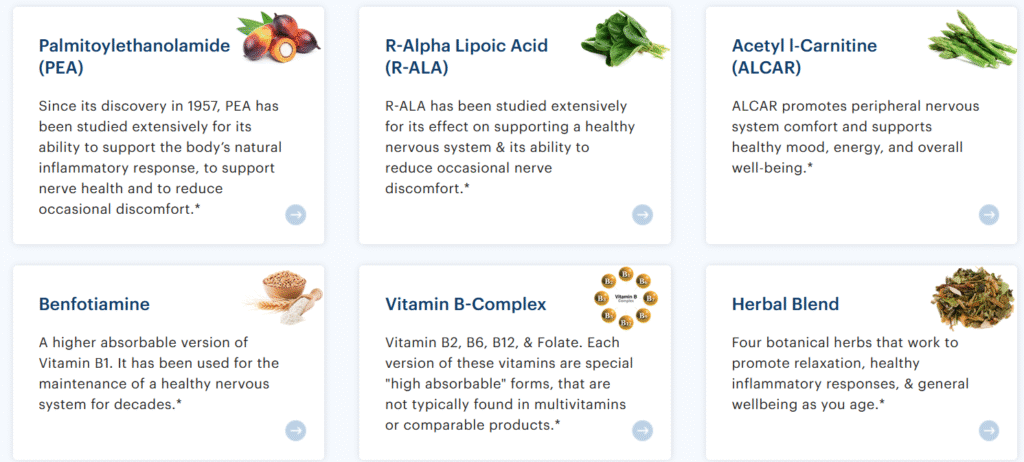Click the Vitamin B-Complex title
Viewport: 1024px width, 462px height.
pos(466,304)
